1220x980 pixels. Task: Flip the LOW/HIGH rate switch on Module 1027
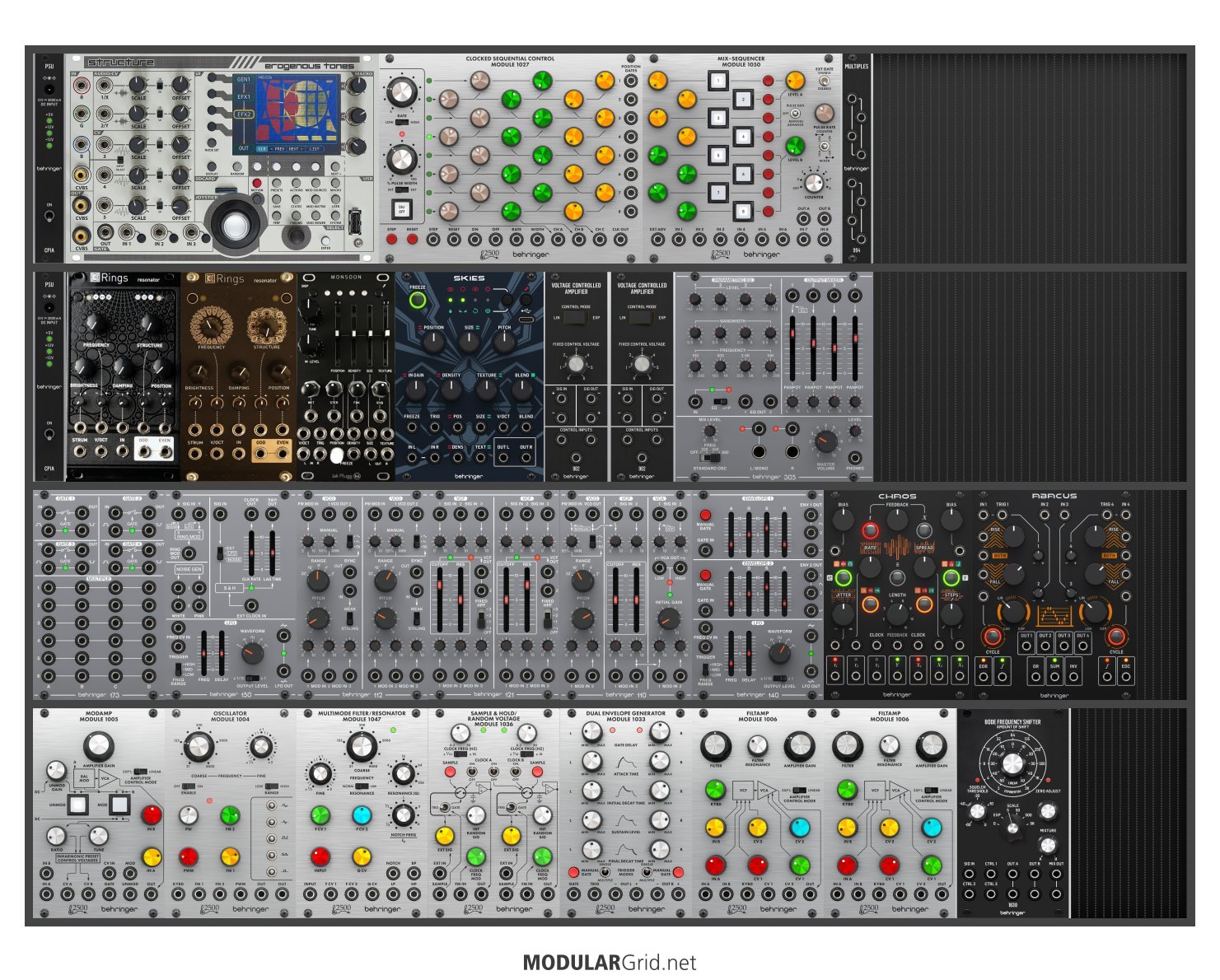(401, 122)
